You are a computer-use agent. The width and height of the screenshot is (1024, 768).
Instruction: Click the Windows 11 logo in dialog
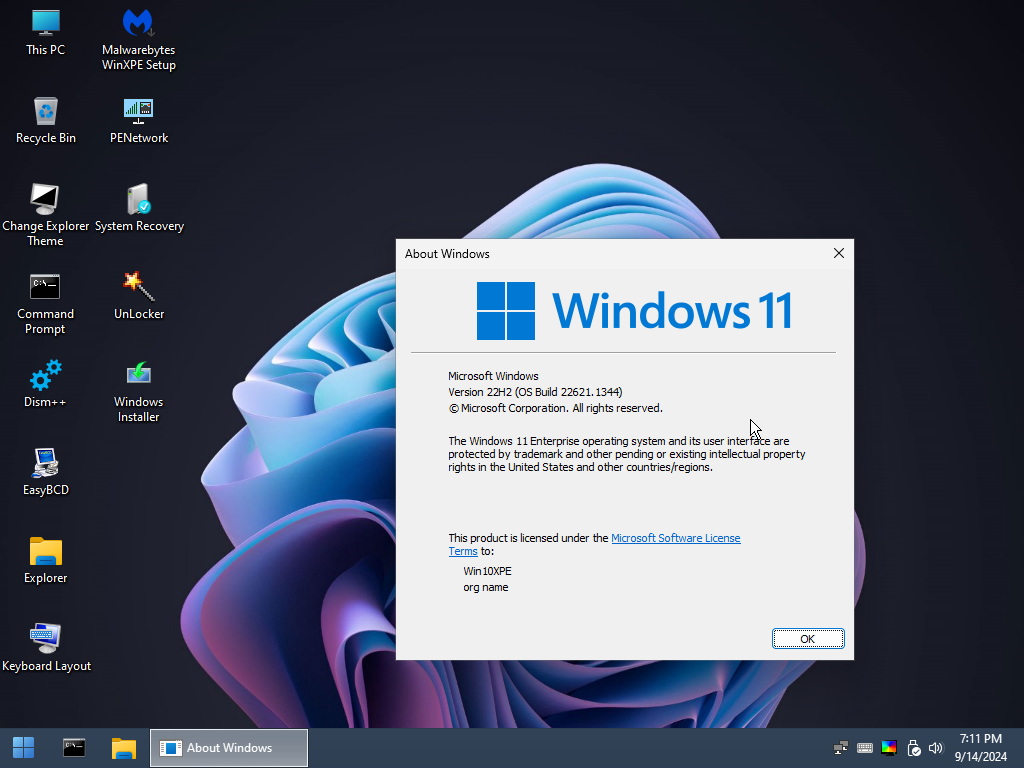634,311
